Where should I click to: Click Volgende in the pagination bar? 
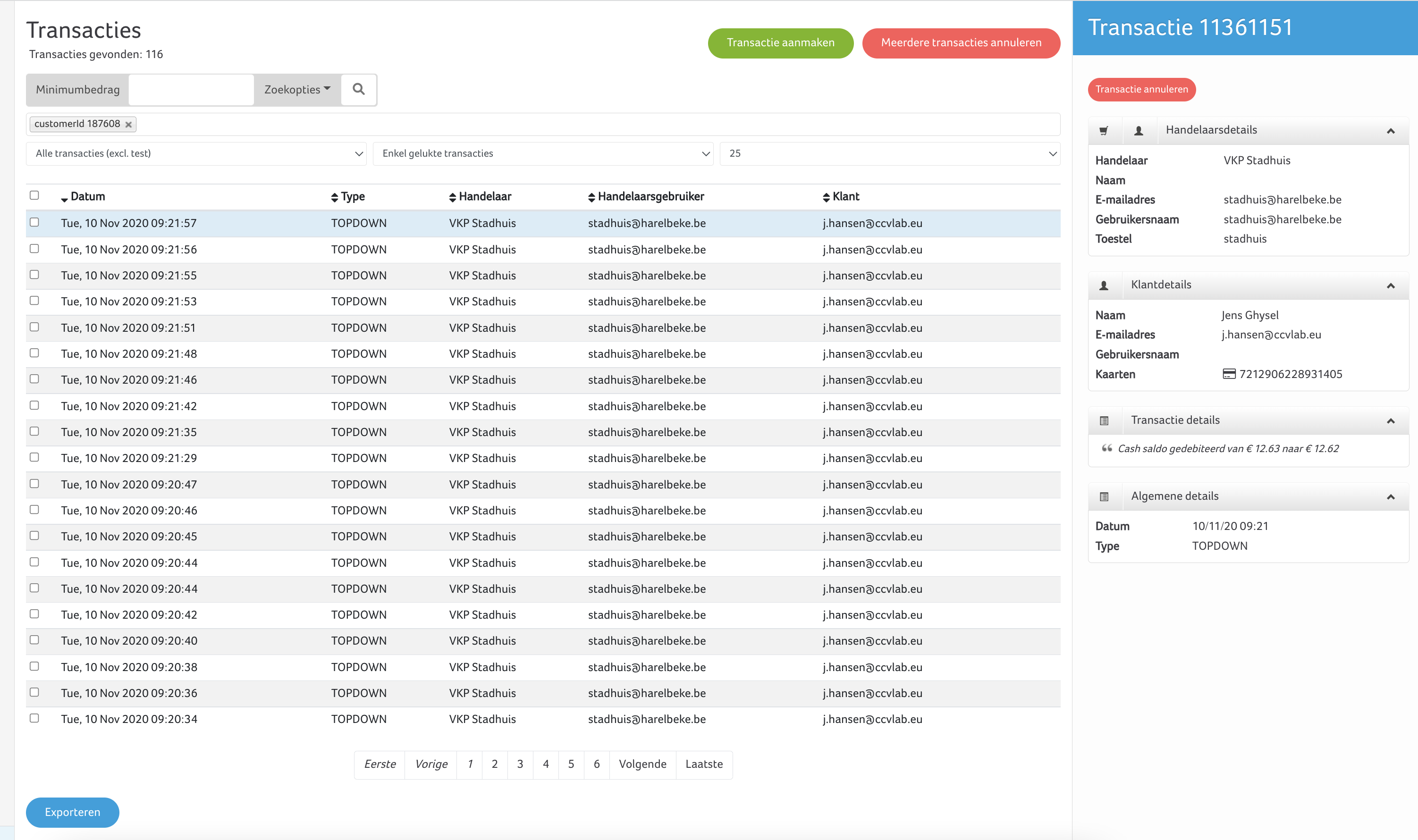tap(642, 764)
